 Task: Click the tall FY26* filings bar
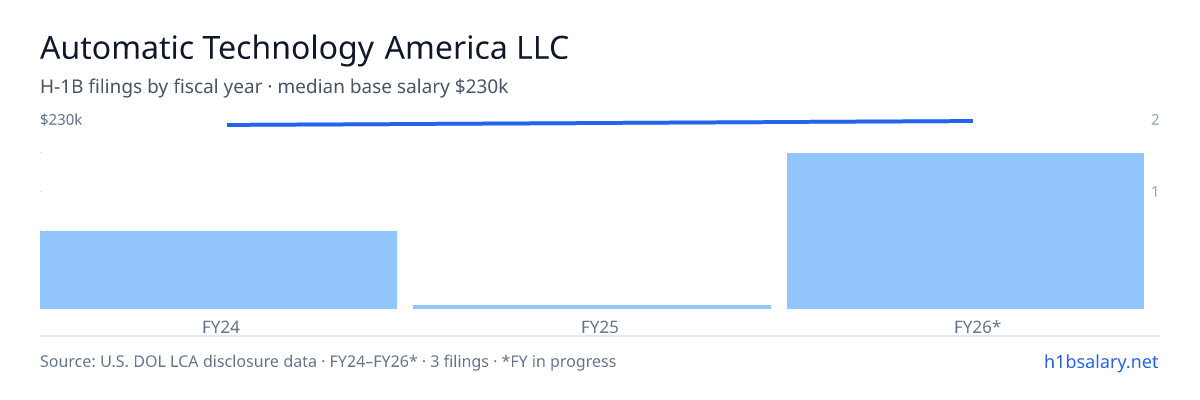click(x=965, y=231)
